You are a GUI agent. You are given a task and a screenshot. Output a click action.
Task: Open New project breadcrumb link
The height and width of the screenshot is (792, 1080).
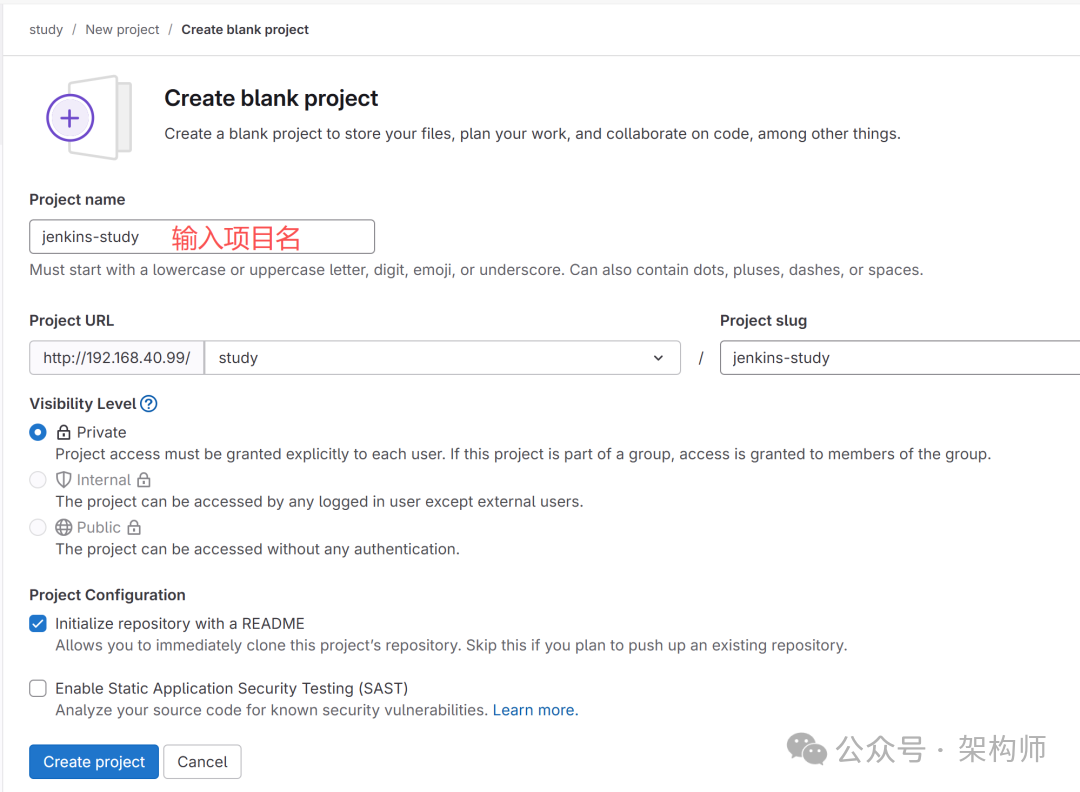pyautogui.click(x=122, y=30)
